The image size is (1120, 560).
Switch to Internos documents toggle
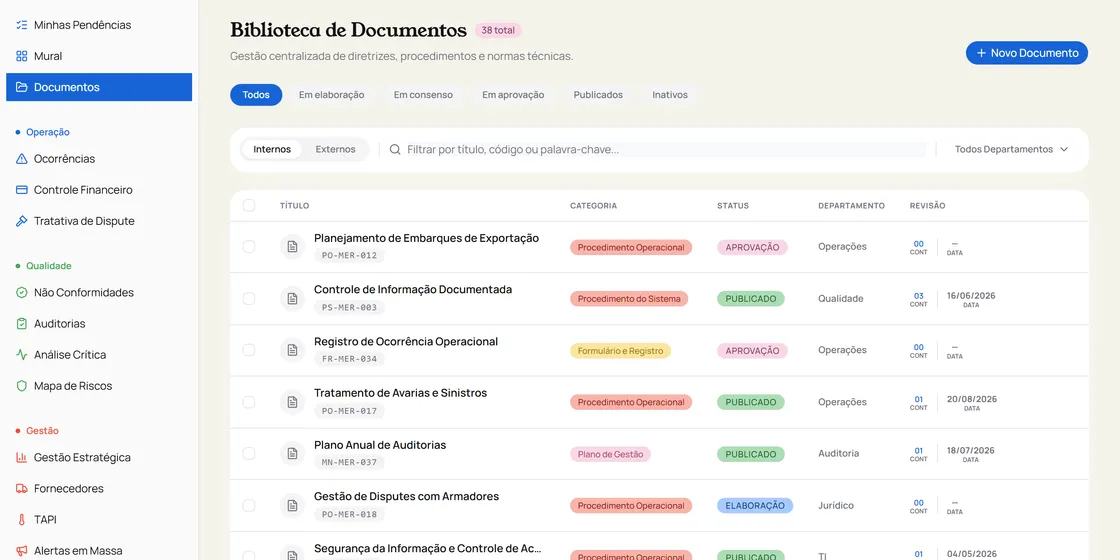tap(272, 149)
